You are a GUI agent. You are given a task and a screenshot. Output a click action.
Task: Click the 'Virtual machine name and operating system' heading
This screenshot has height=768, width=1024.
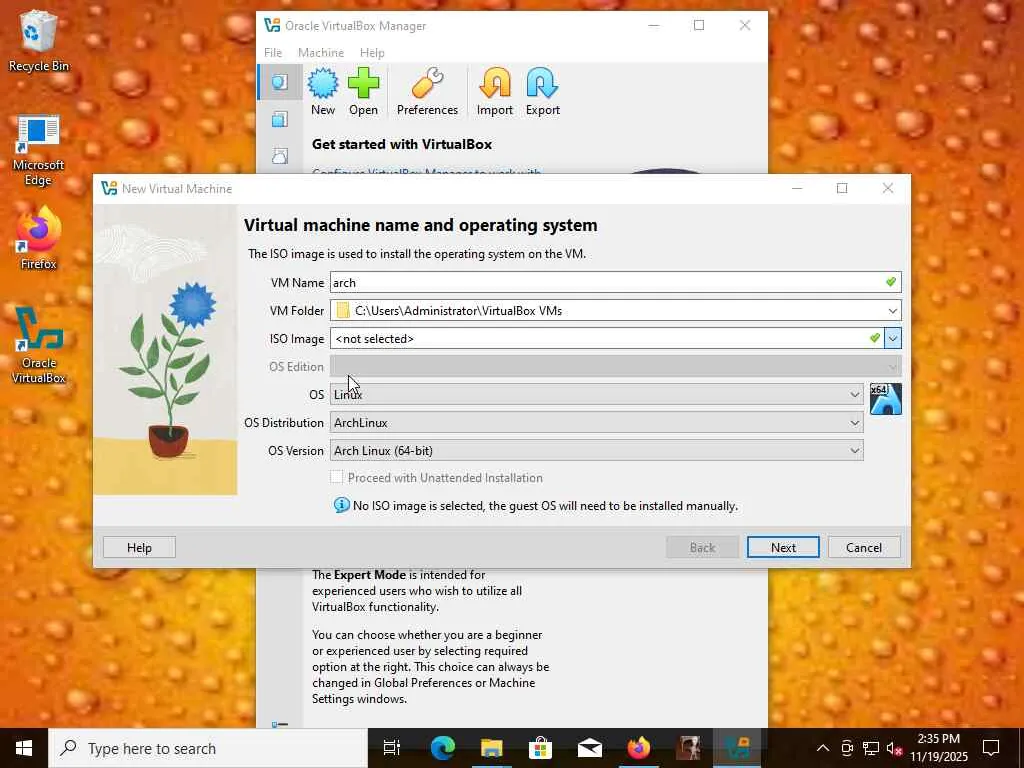421,225
